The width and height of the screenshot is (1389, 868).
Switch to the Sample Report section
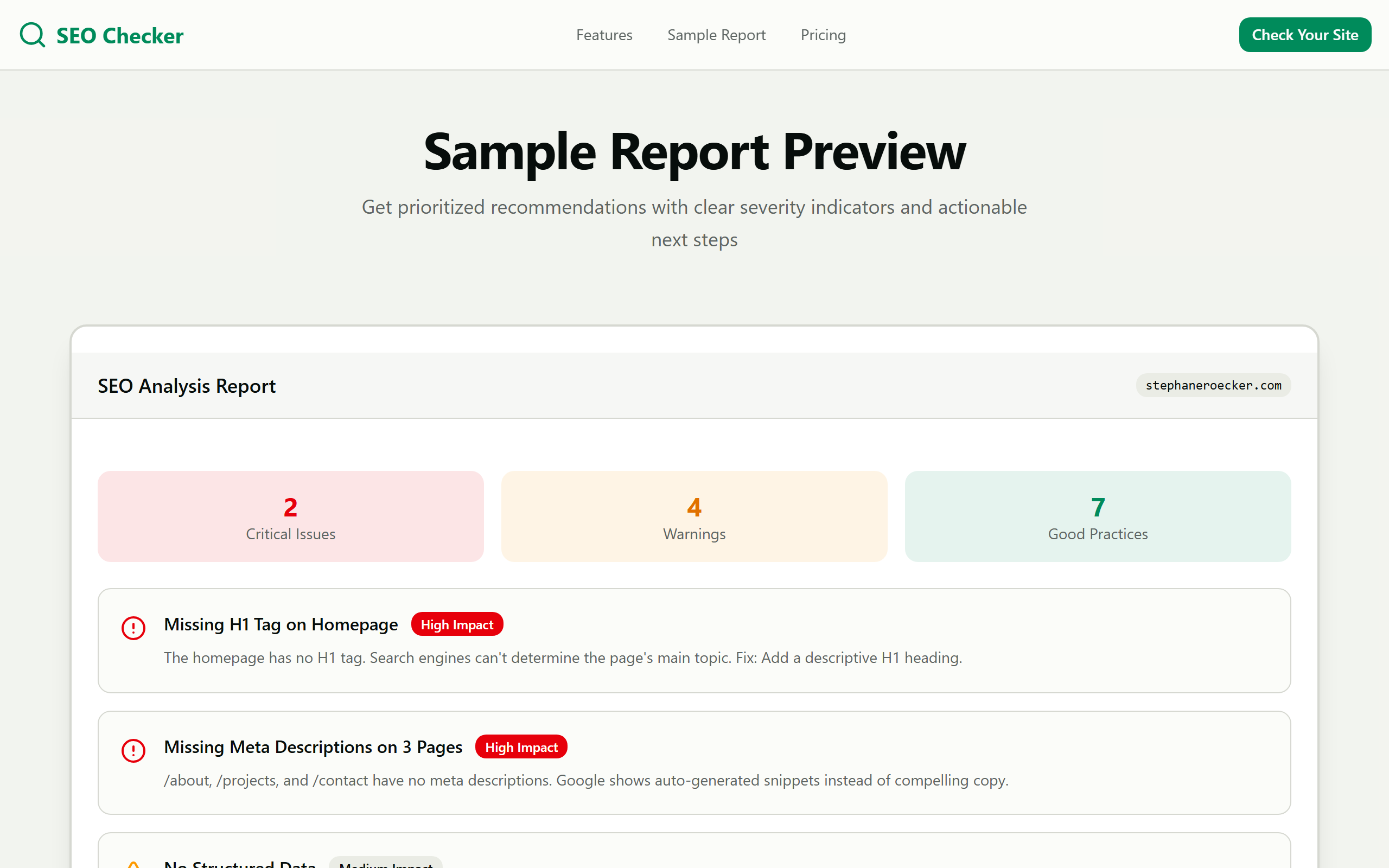tap(716, 34)
